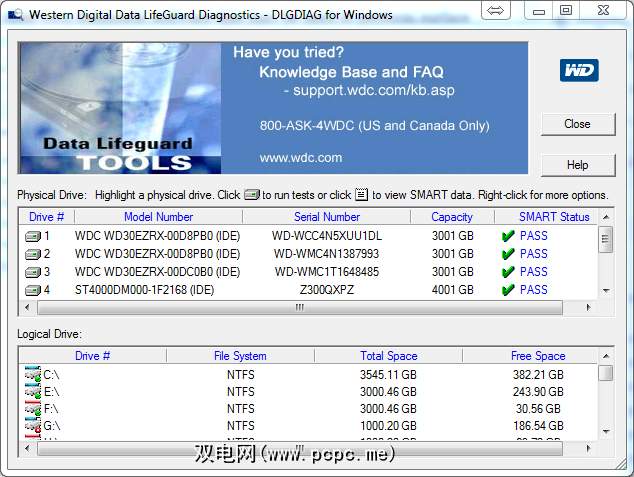The width and height of the screenshot is (634, 477).
Task: Click right arrow of physical drive horizontal scrollbar
Action: point(588,308)
